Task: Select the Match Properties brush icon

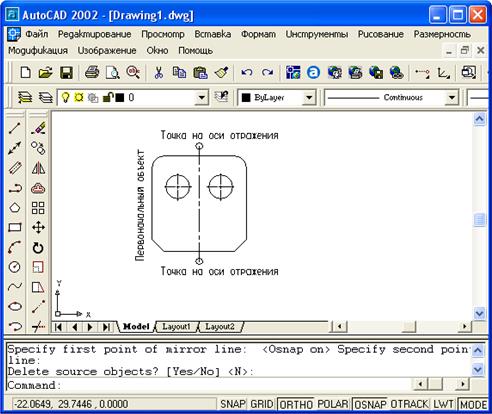Action: pos(221,72)
